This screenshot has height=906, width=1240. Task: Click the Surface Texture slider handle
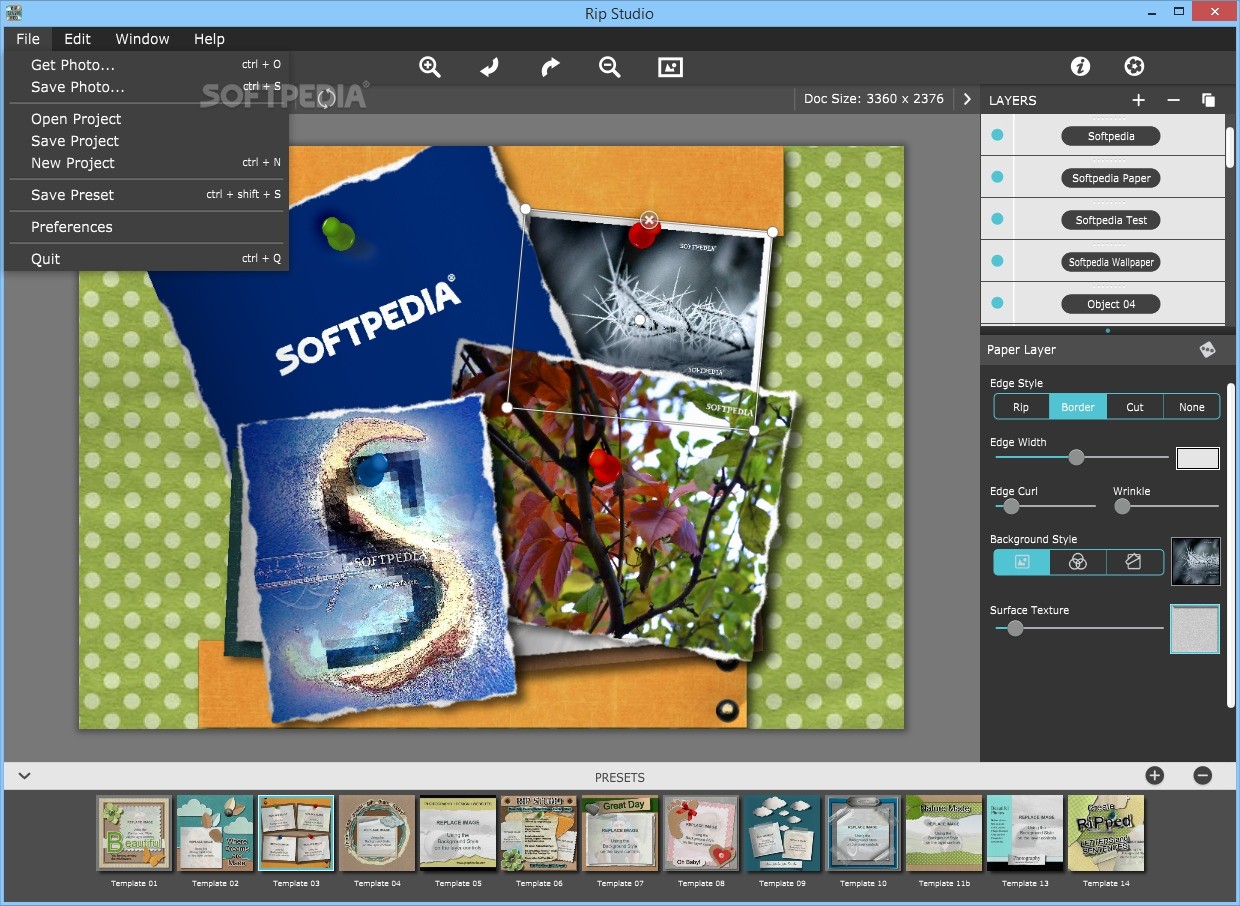(x=1015, y=628)
